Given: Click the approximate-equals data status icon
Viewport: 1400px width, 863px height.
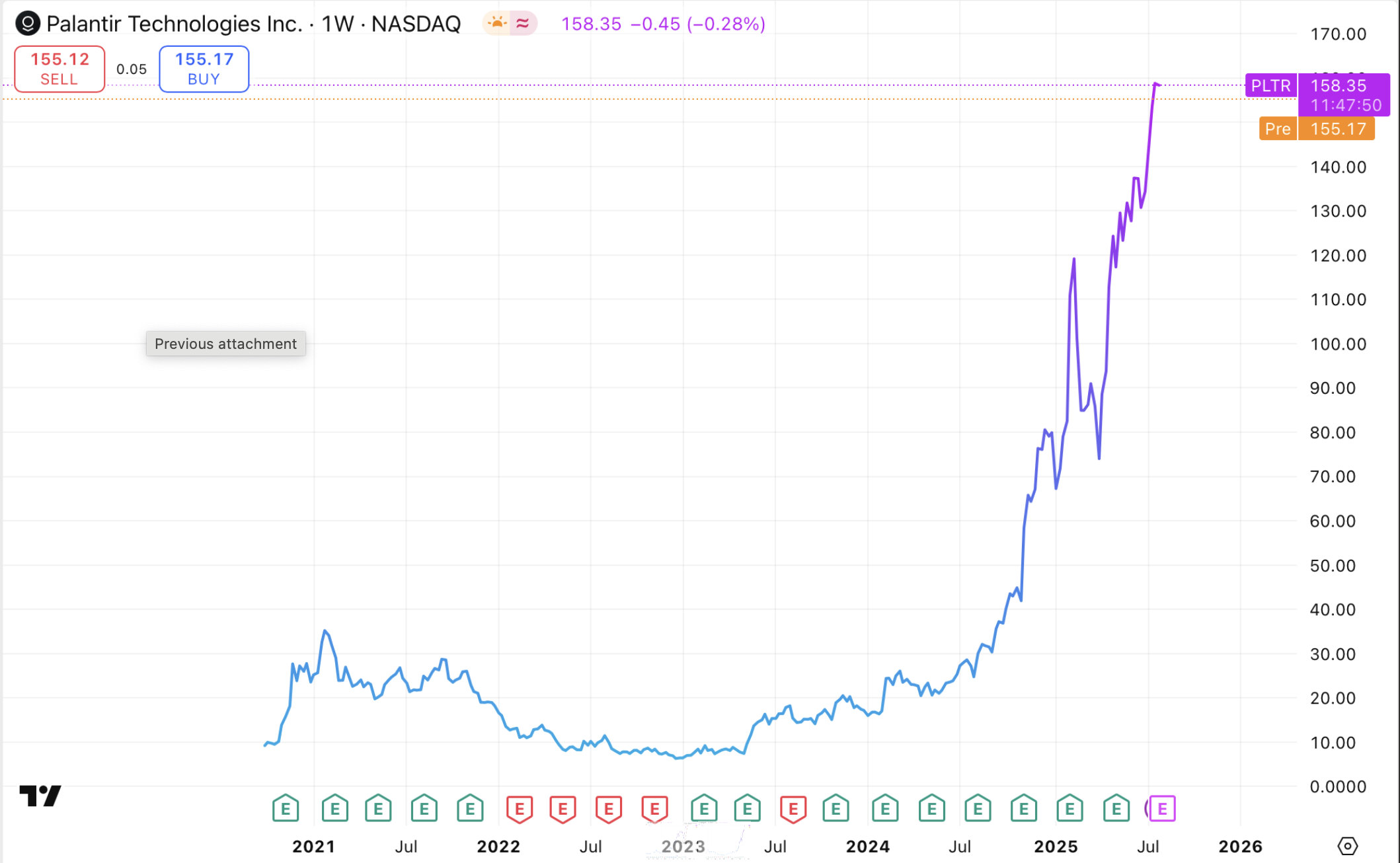Looking at the screenshot, I should tap(523, 24).
